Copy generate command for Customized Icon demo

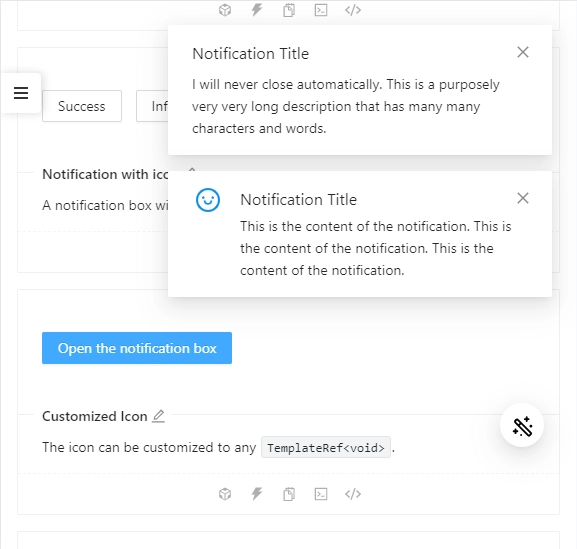click(x=321, y=494)
